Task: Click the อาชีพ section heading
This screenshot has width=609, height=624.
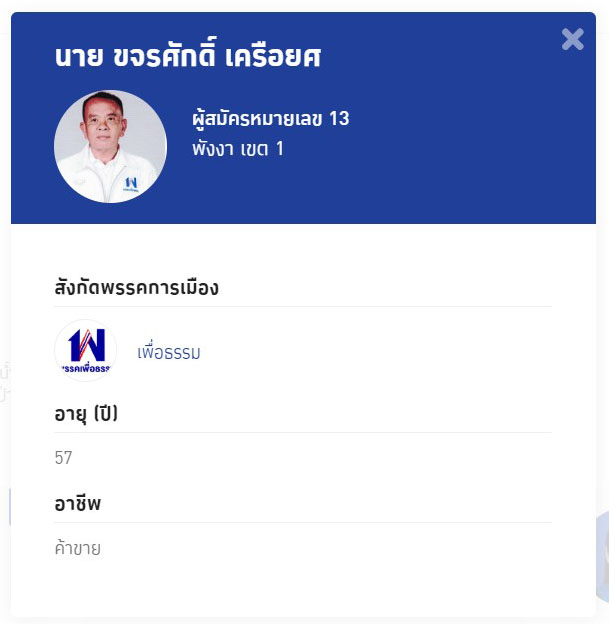Action: 78,504
